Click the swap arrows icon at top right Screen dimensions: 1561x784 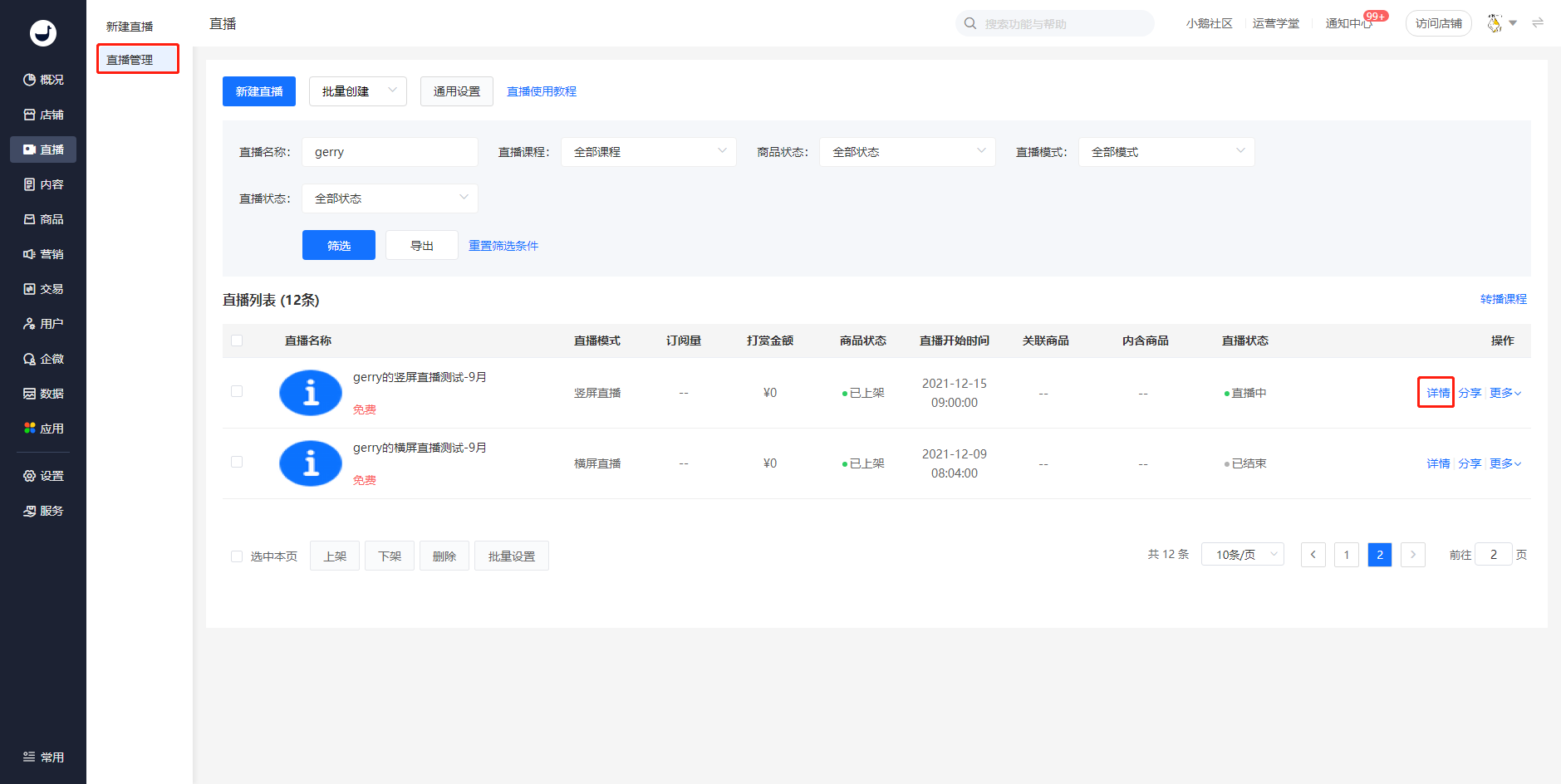point(1538,23)
